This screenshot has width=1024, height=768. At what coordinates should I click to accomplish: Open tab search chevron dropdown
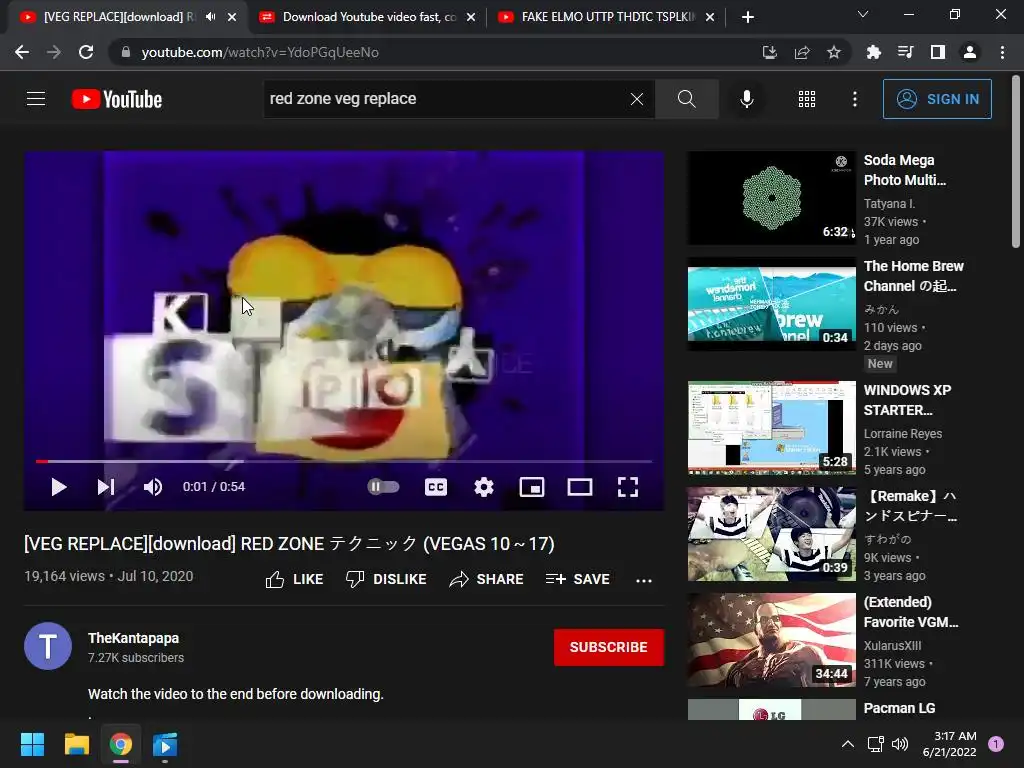[x=863, y=14]
